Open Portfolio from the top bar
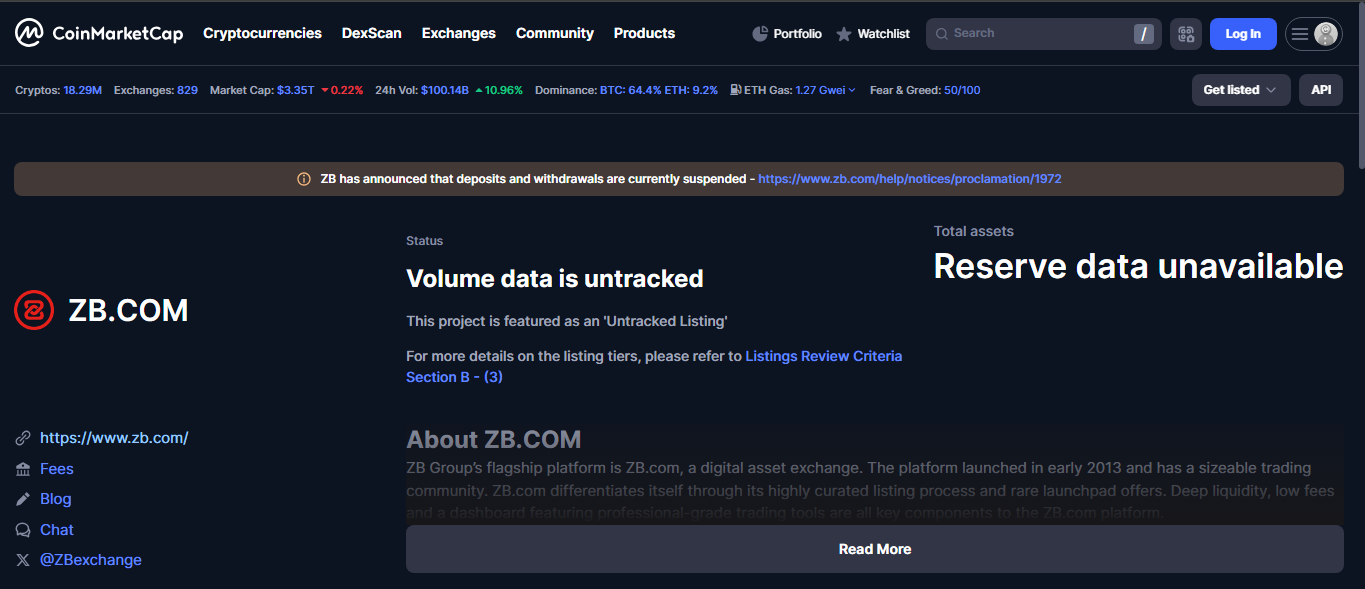The width and height of the screenshot is (1365, 589). click(787, 33)
